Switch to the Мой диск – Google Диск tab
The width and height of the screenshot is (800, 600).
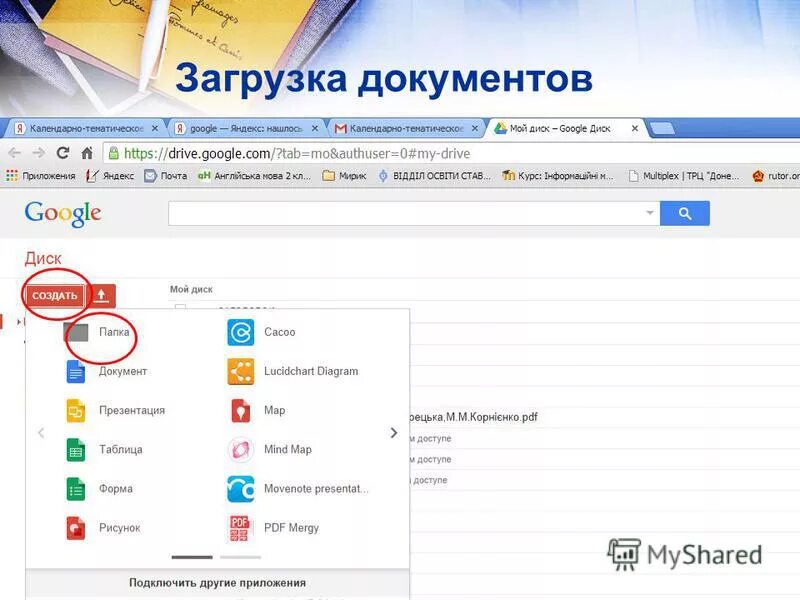560,128
